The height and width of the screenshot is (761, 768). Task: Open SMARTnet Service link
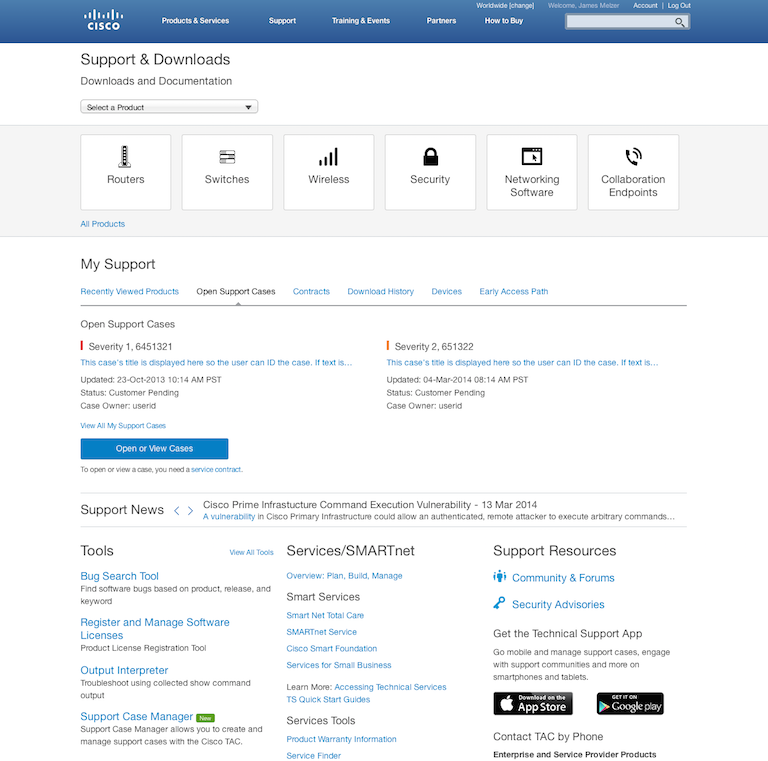point(322,632)
